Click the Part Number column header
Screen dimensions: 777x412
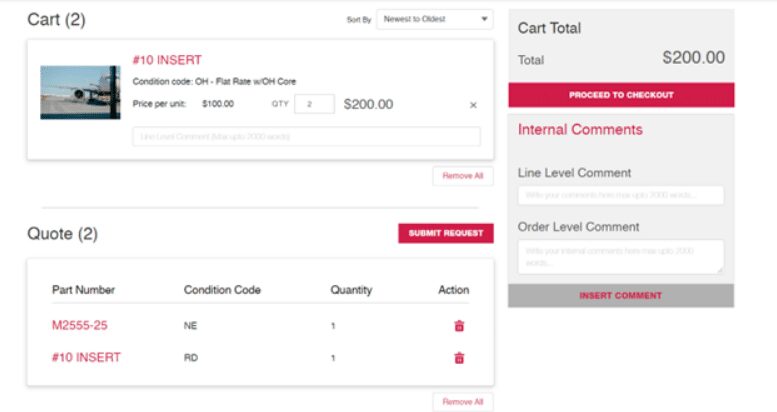[x=83, y=290]
